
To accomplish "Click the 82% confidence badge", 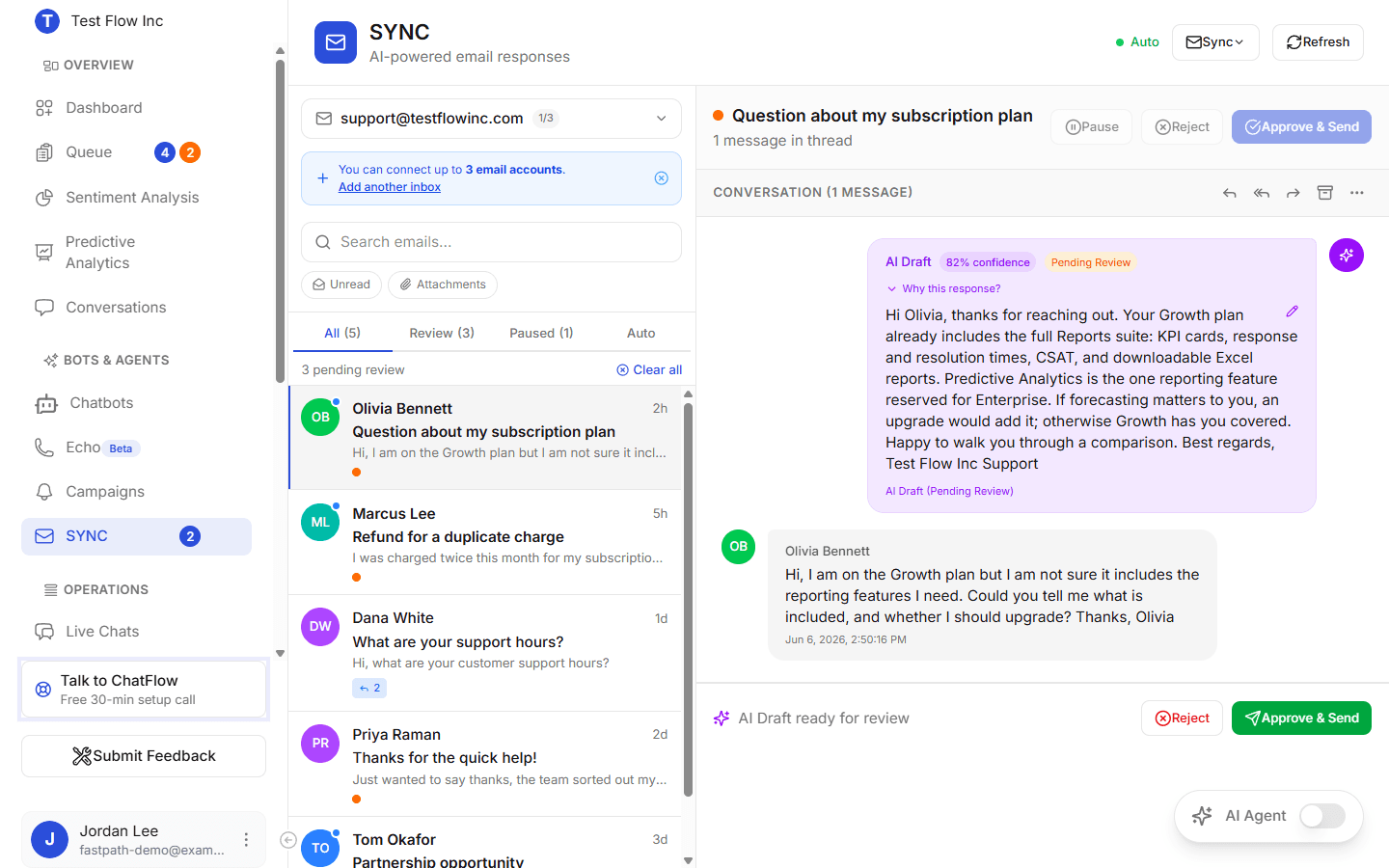I will [x=988, y=262].
